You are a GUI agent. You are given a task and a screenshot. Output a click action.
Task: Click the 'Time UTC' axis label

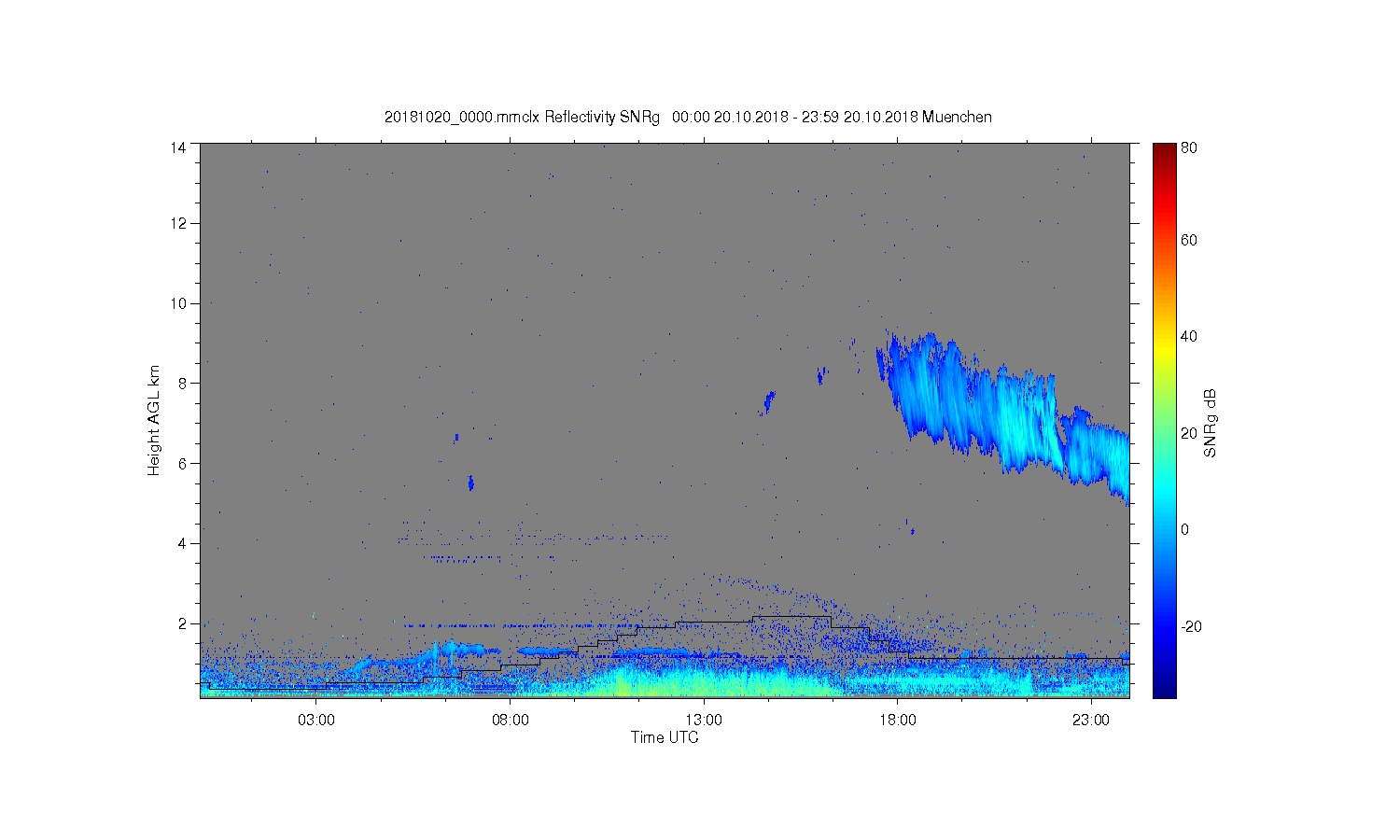pyautogui.click(x=665, y=737)
